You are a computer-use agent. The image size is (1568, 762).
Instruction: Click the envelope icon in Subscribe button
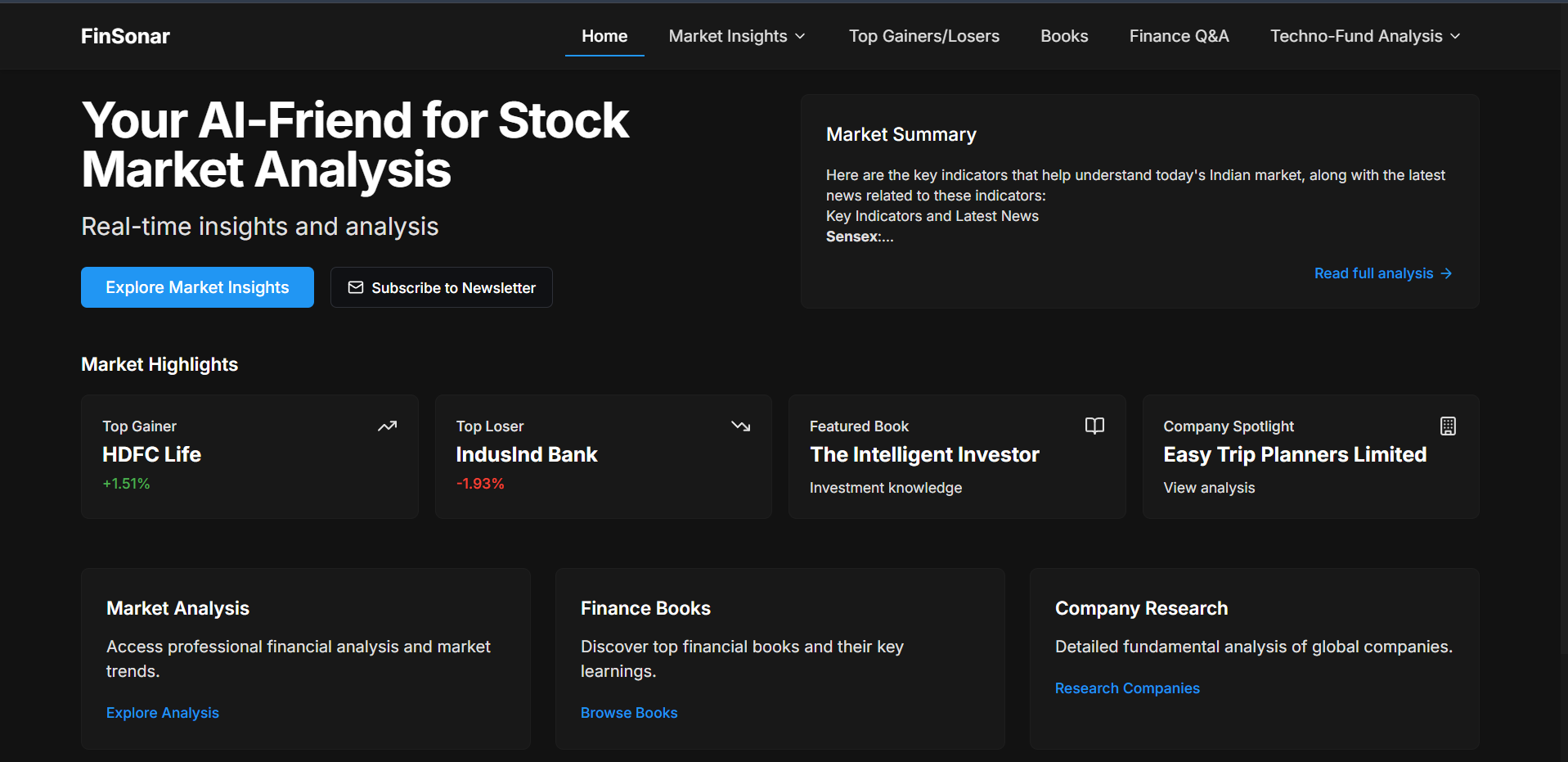(x=356, y=287)
